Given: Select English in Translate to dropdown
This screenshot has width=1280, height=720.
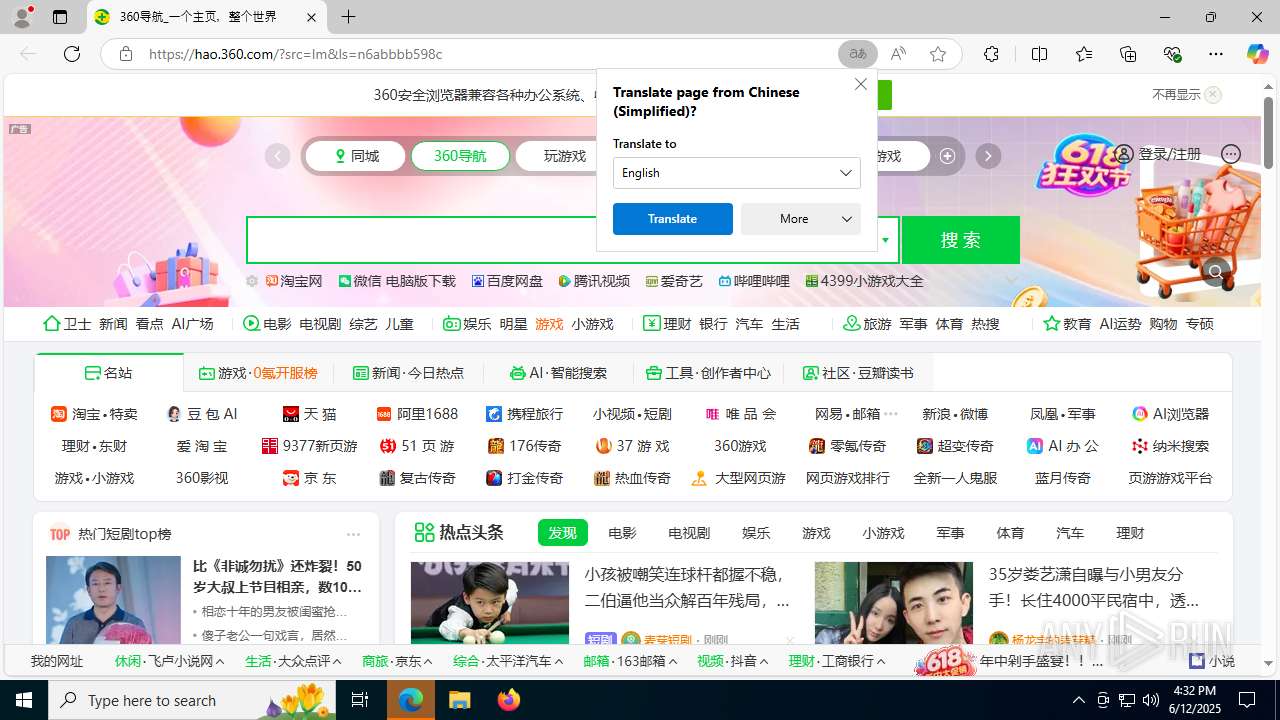Looking at the screenshot, I should [x=736, y=173].
